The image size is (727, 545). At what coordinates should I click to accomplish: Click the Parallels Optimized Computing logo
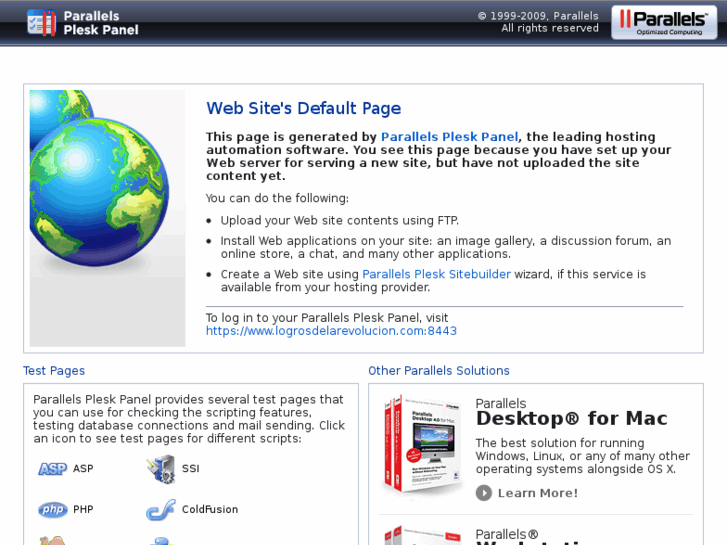(664, 23)
